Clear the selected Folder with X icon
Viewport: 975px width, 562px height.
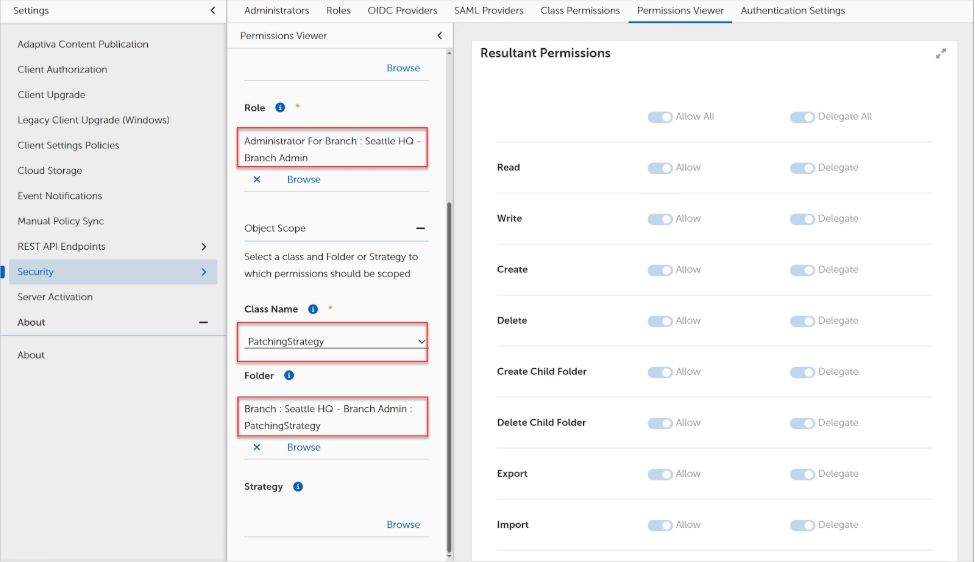click(x=257, y=447)
